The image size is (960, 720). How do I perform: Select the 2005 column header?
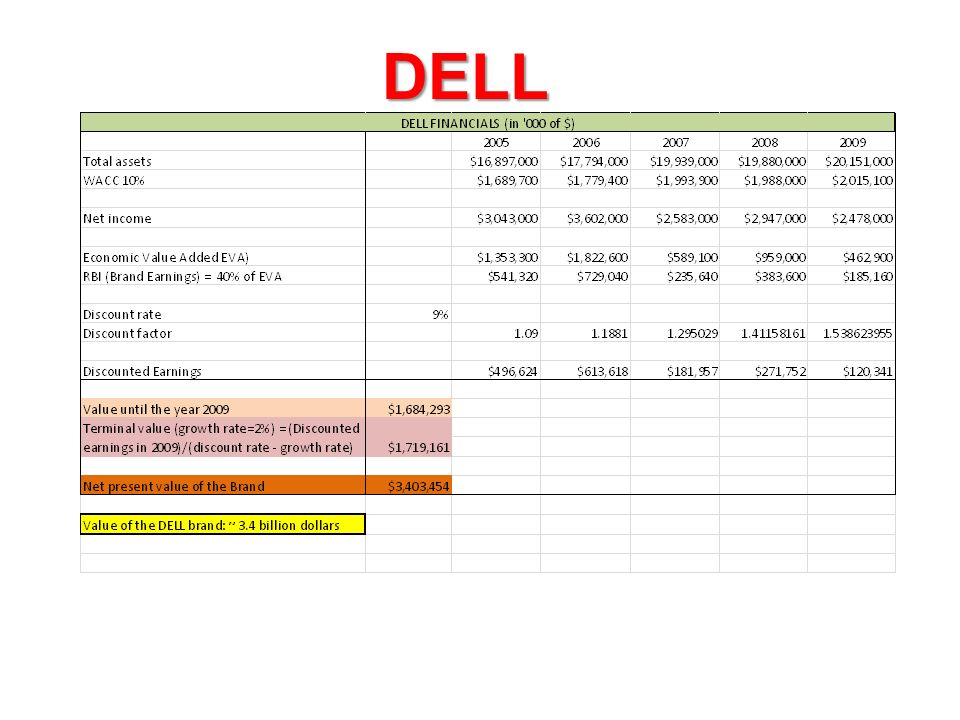pos(496,142)
